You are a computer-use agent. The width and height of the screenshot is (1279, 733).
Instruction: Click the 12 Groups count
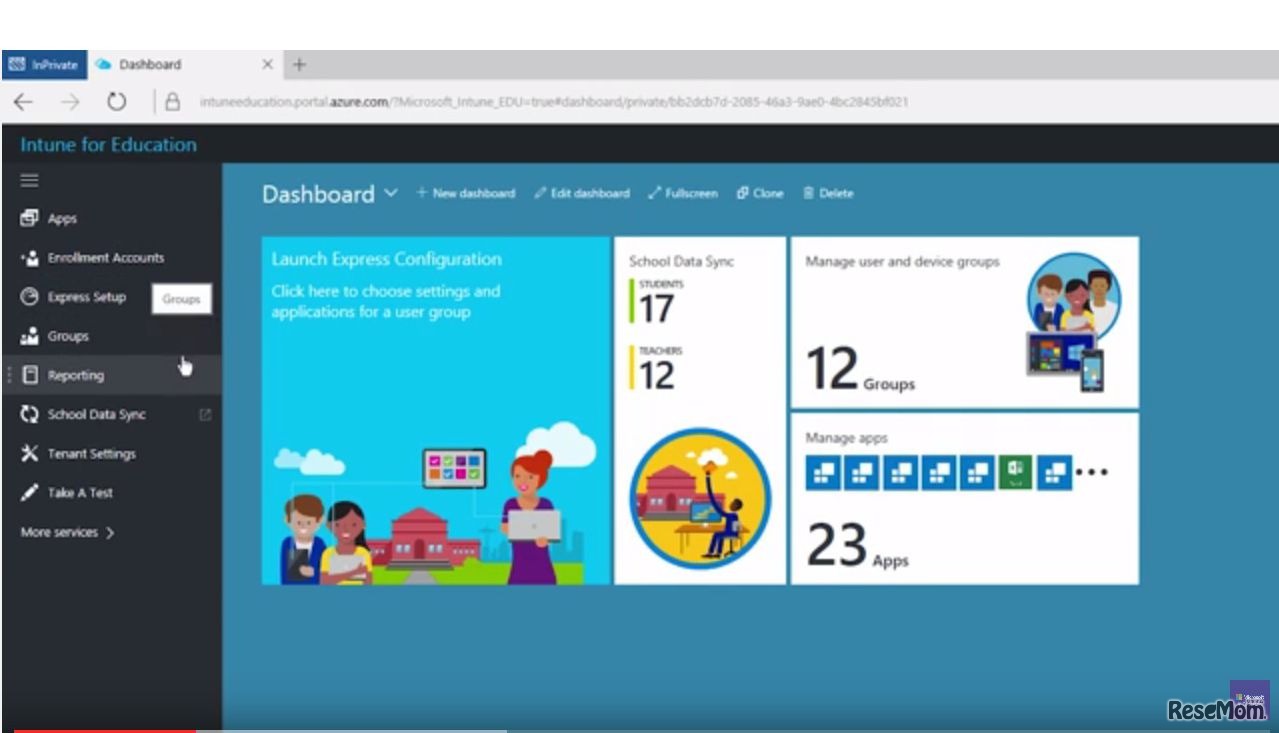click(x=860, y=369)
